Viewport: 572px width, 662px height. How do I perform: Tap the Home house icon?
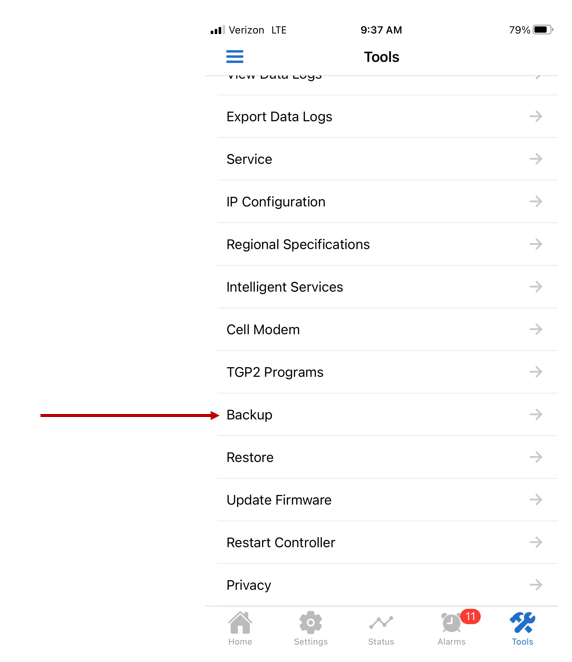(240, 623)
